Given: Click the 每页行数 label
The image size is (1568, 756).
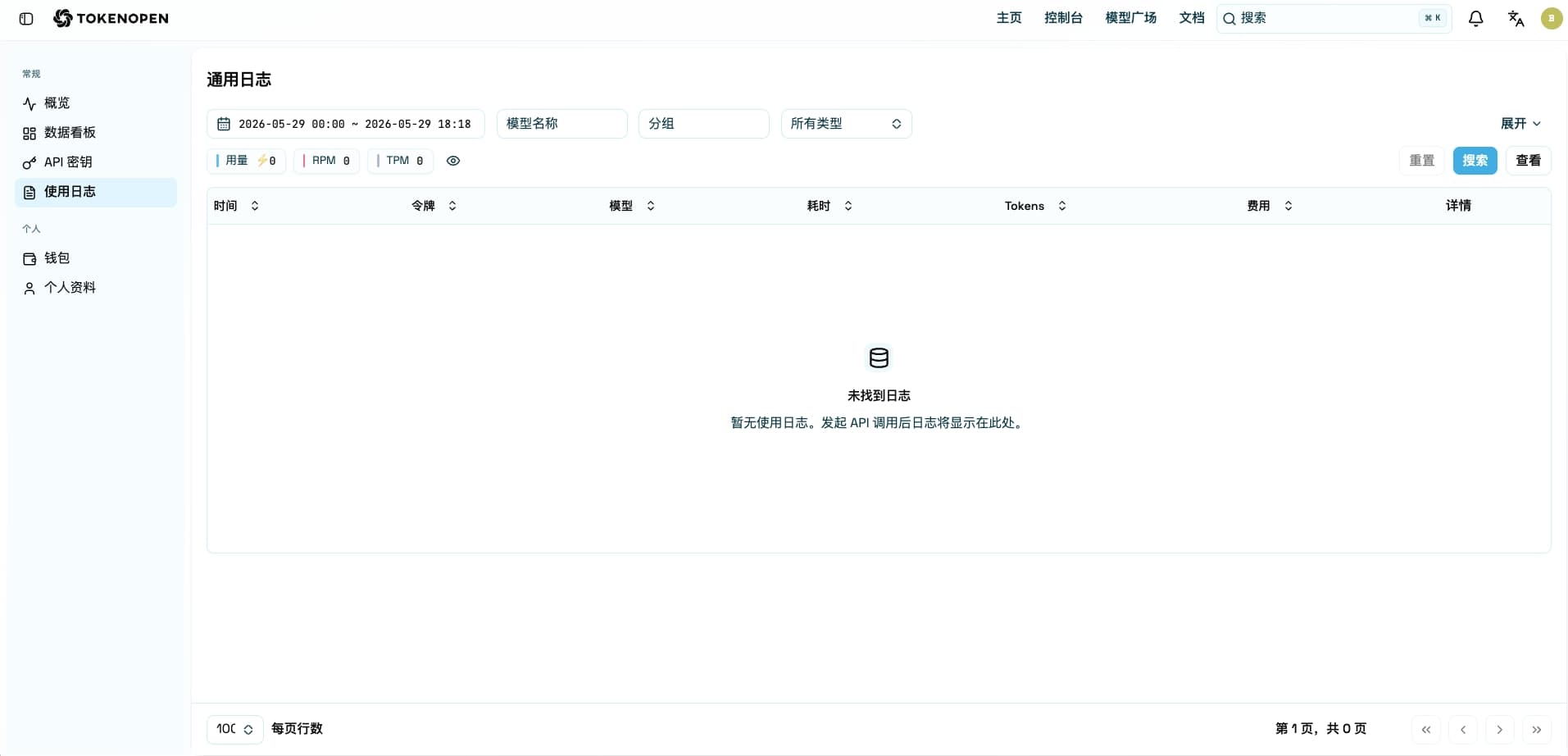Looking at the screenshot, I should tap(297, 729).
